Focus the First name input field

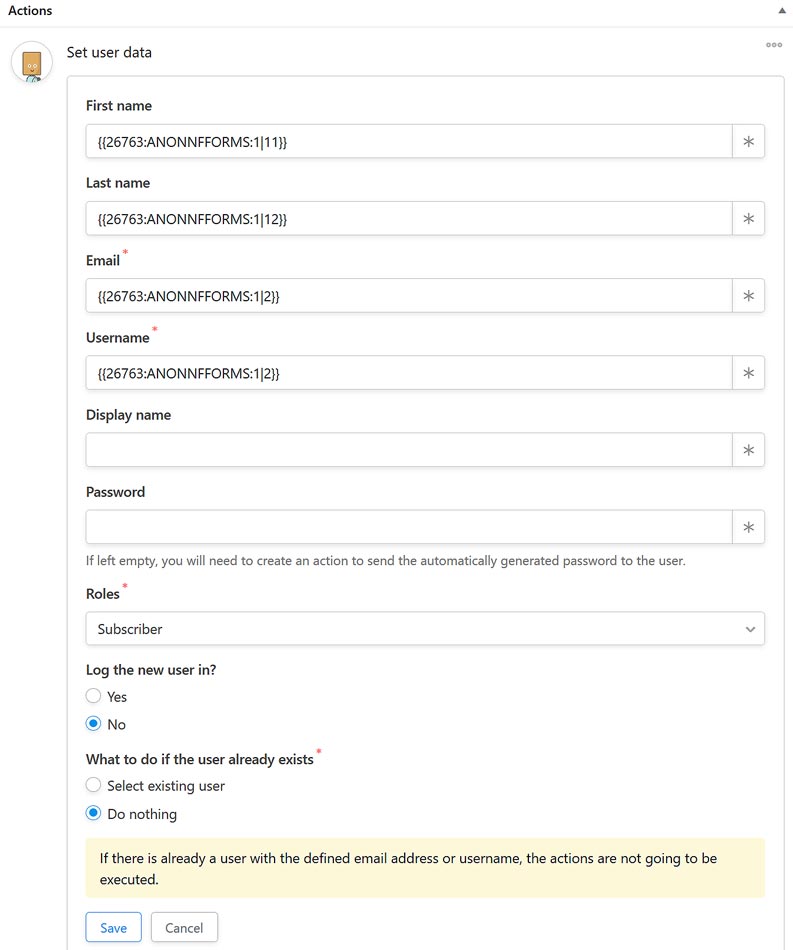(409, 142)
